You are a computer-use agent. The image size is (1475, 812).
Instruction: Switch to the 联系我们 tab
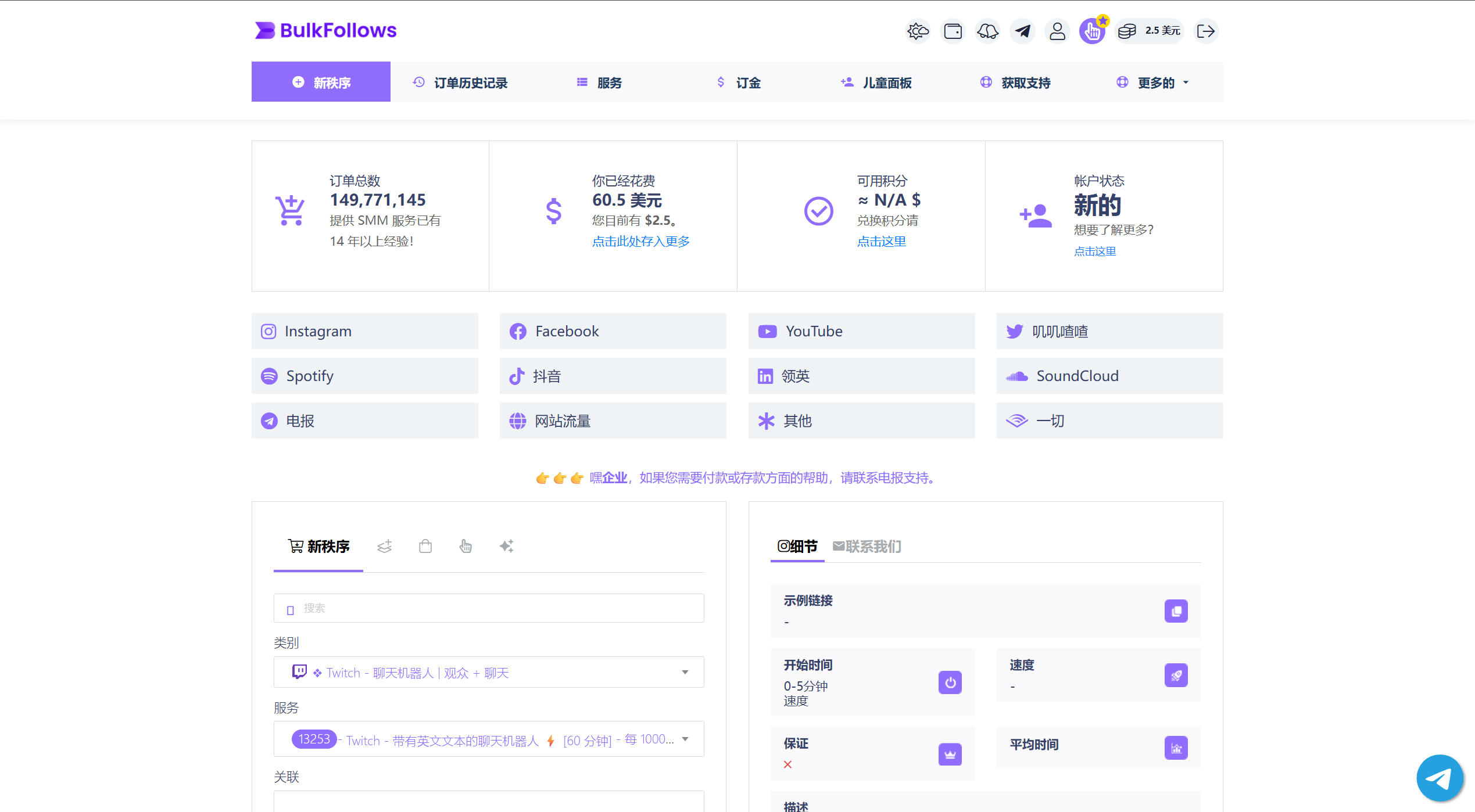[x=867, y=547]
